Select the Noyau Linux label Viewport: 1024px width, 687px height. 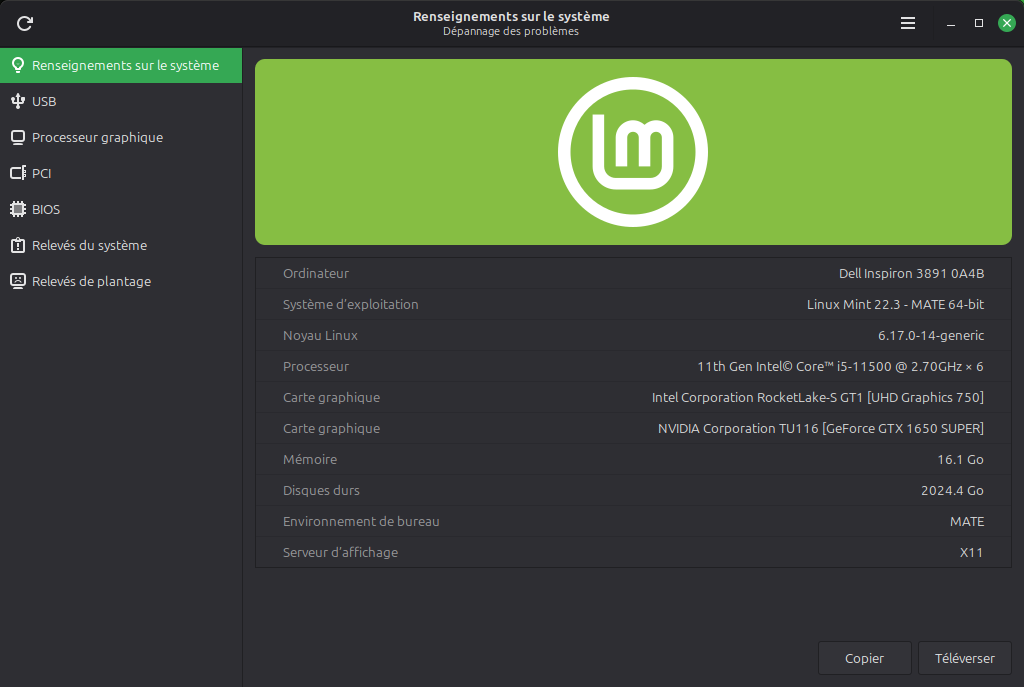(320, 336)
